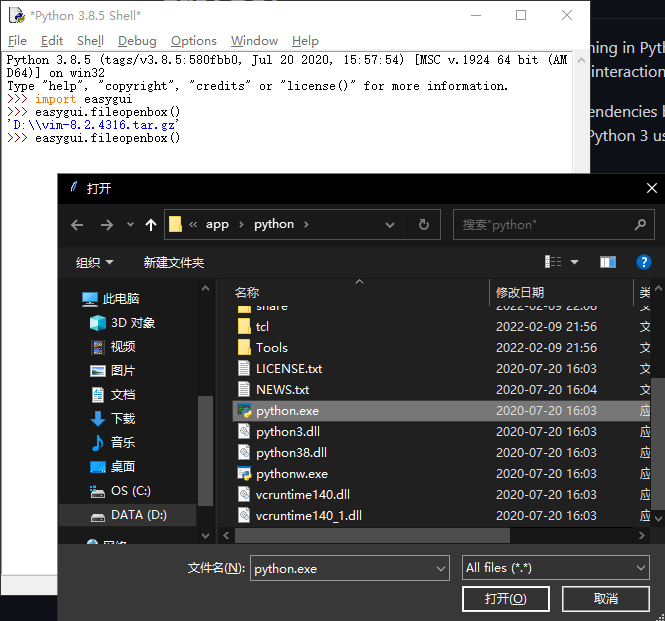
Task: Select OS (C:) drive in the navigation pane
Action: (x=120, y=491)
